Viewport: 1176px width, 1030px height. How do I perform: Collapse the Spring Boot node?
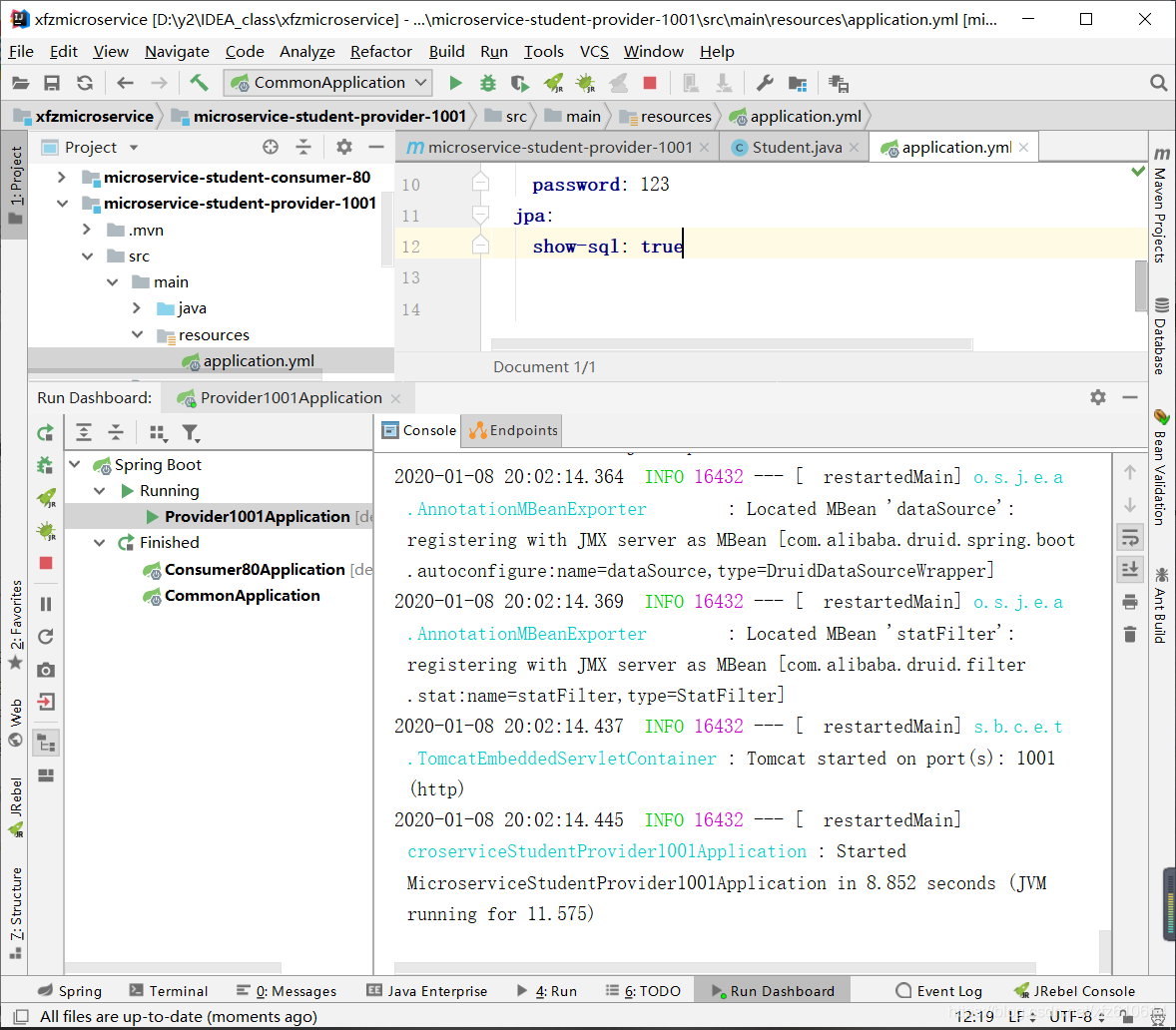click(x=74, y=465)
